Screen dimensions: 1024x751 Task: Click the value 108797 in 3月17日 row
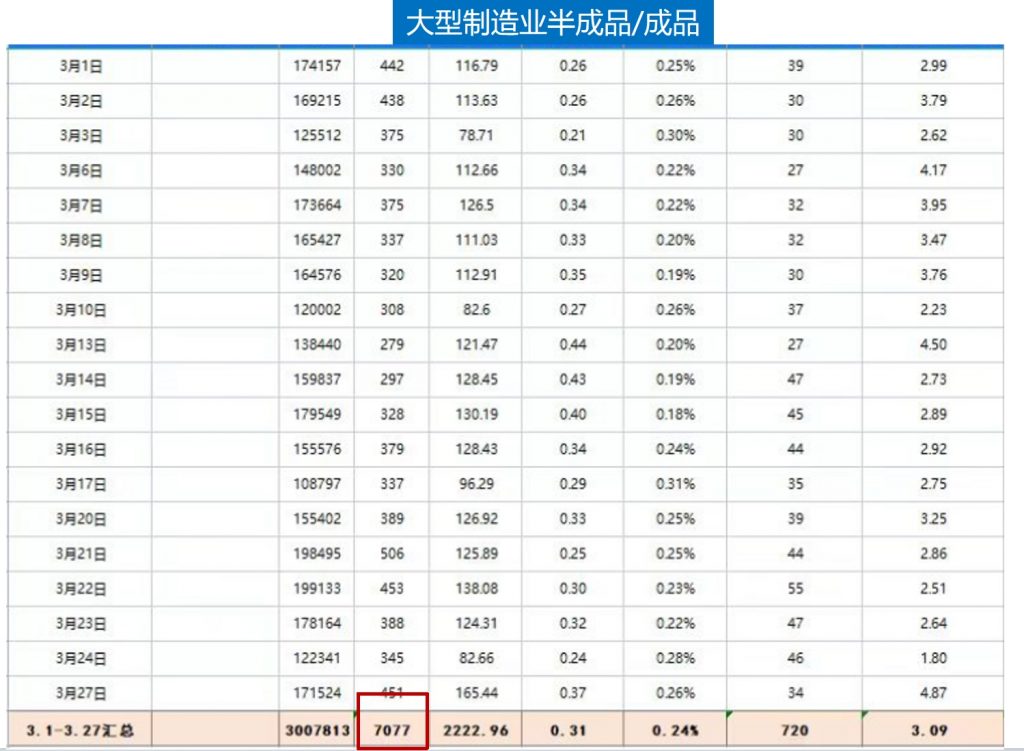coord(317,484)
